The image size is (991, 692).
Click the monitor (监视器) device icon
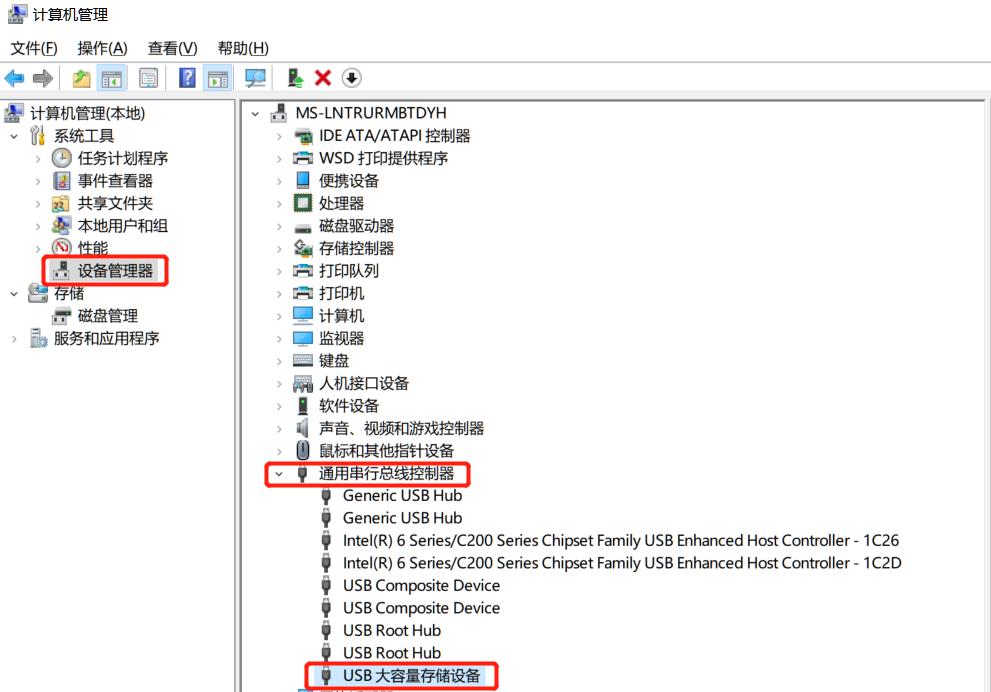point(303,338)
